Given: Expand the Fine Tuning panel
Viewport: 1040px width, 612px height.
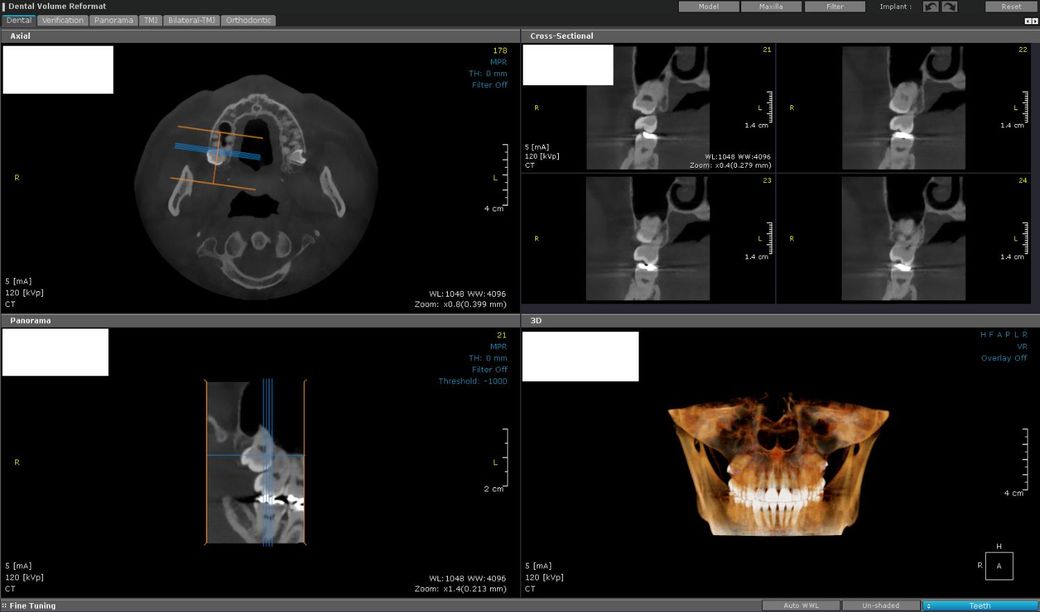Looking at the screenshot, I should pos(33,606).
